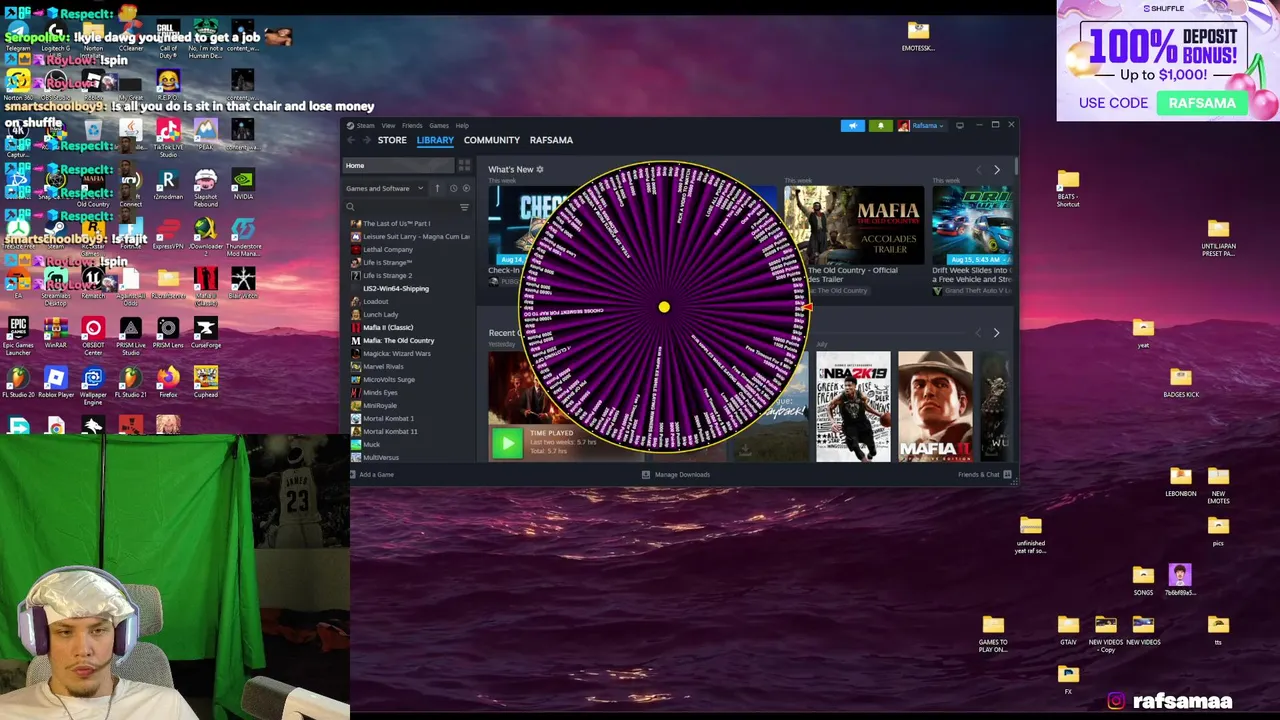Click Add a Game
Viewport: 1280px width, 720px height.
372,475
